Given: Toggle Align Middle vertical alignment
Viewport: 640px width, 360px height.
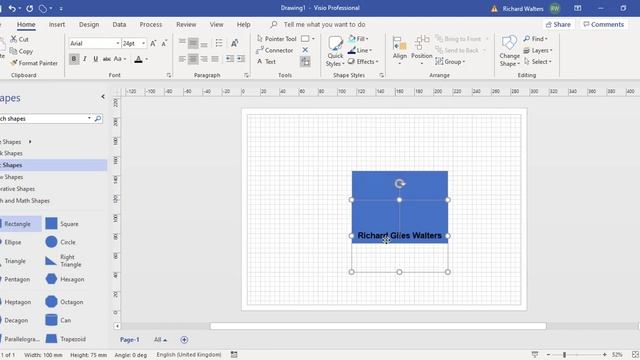Looking at the screenshot, I should 193,43.
